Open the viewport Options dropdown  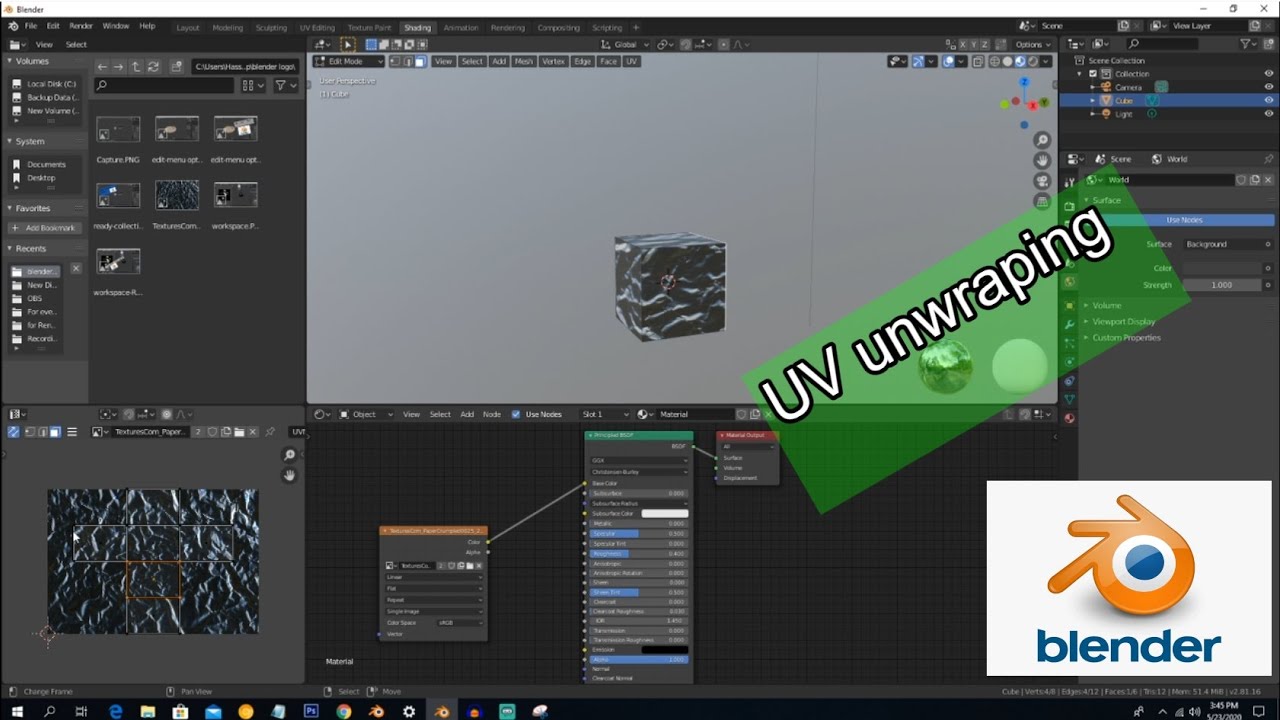[1033, 45]
